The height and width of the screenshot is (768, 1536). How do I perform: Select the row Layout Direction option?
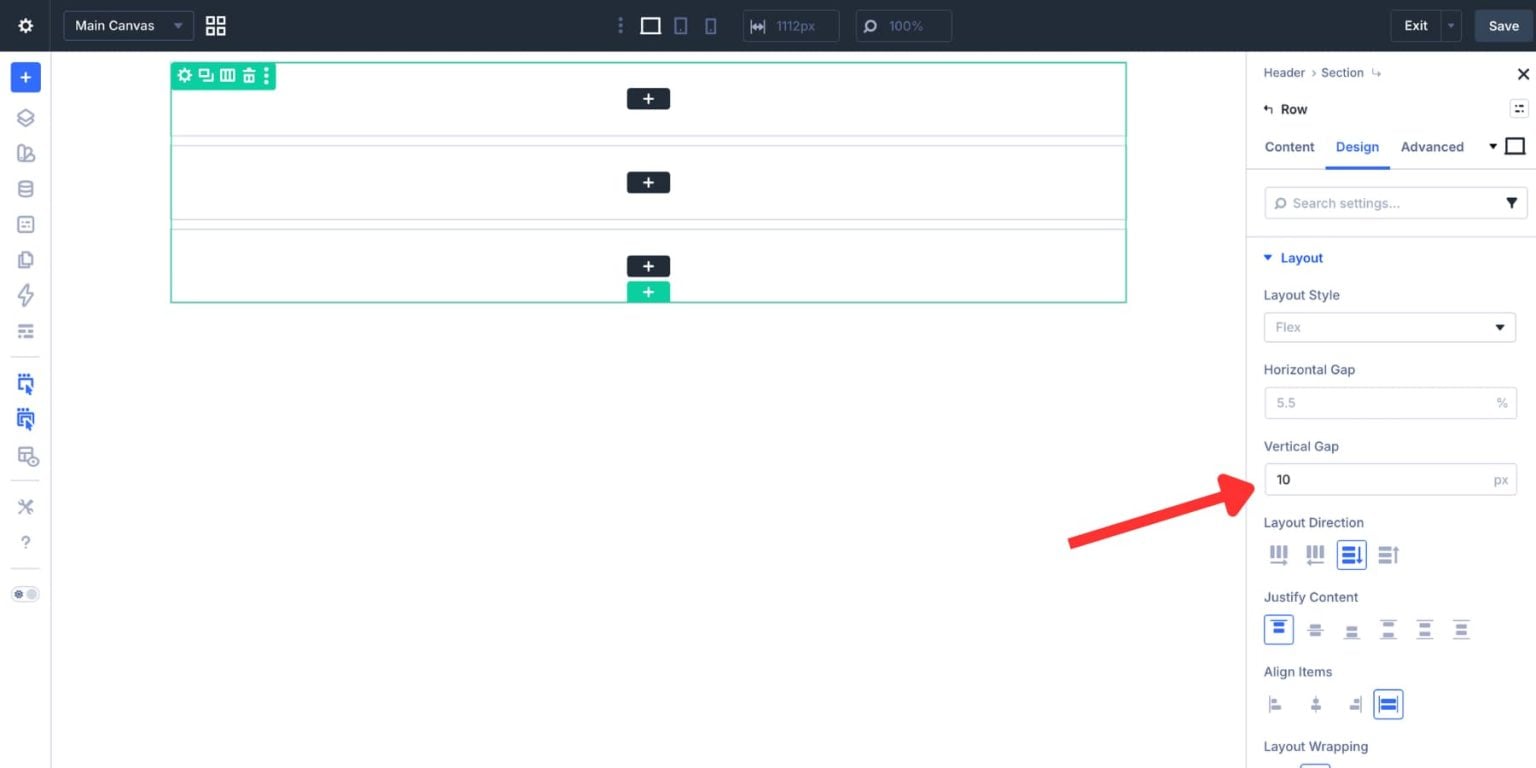pyautogui.click(x=1279, y=554)
